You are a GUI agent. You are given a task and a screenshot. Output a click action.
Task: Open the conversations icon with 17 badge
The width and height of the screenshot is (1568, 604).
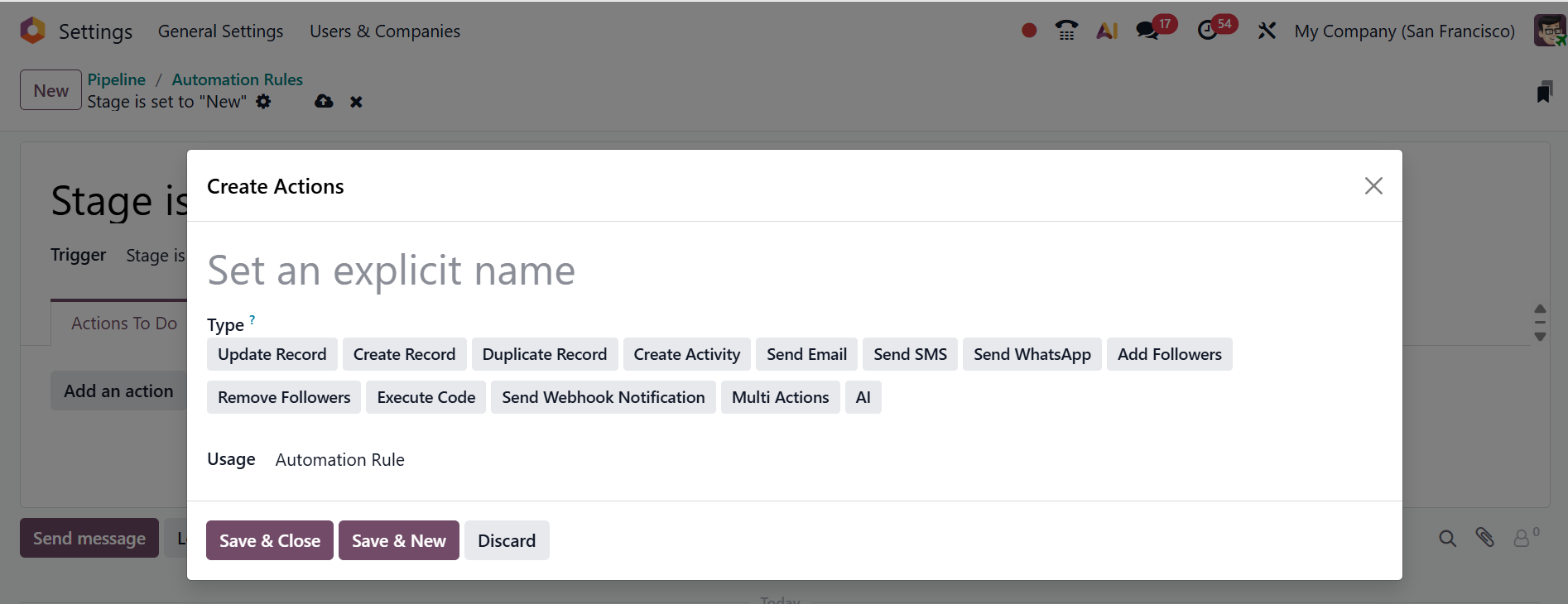[x=1147, y=31]
